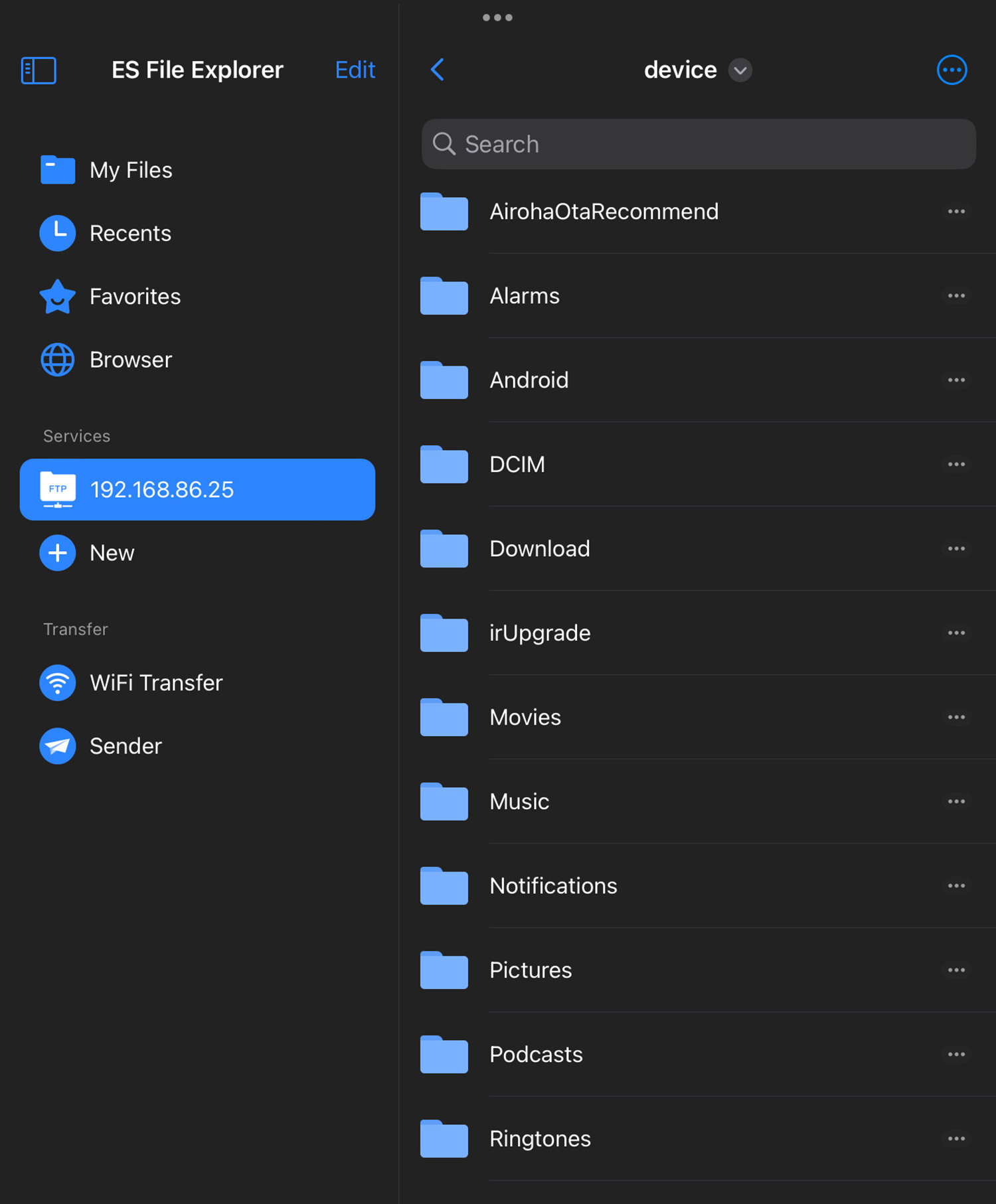Open the Movies folder

tap(697, 717)
